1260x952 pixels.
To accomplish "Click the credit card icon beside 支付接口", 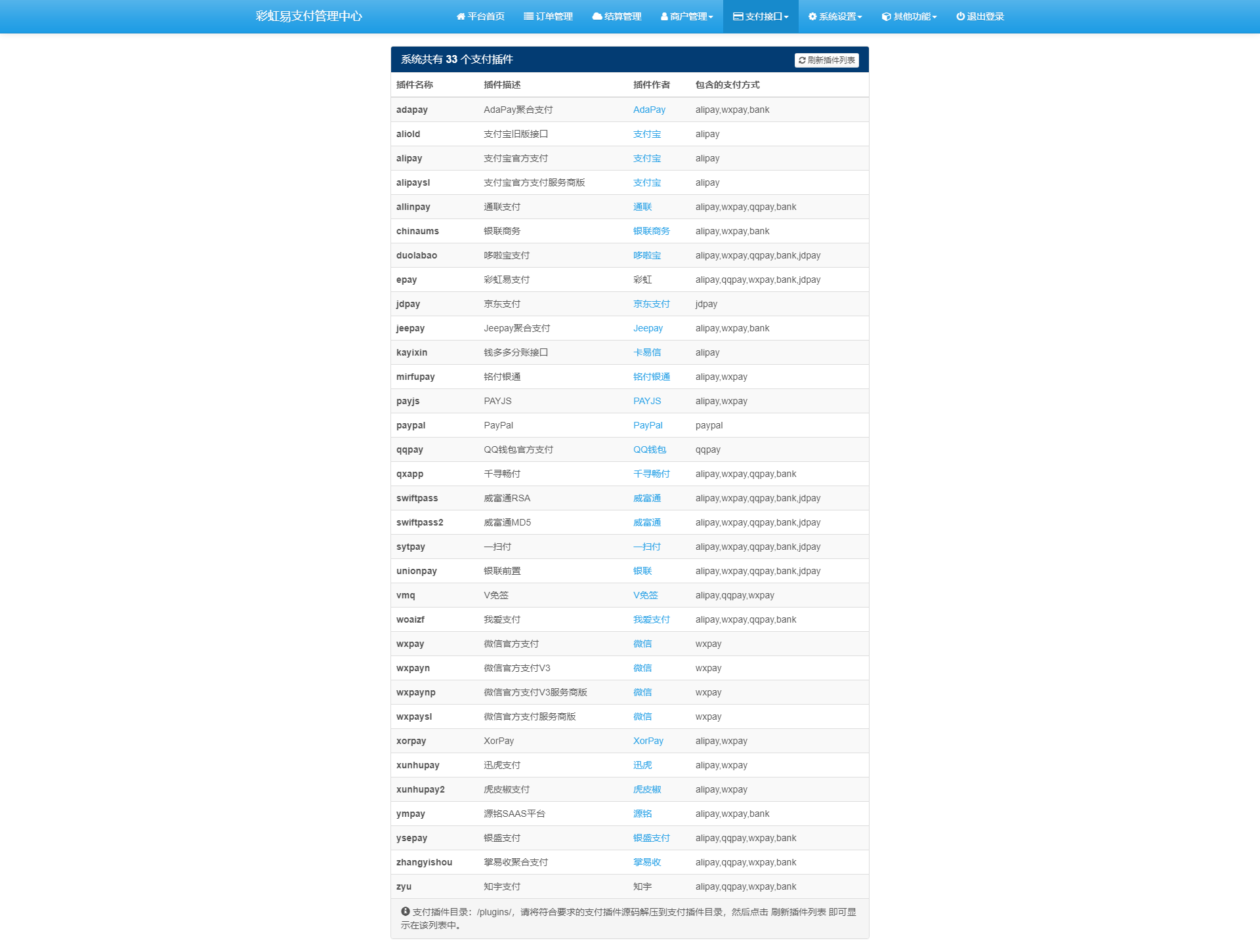I will [x=738, y=16].
